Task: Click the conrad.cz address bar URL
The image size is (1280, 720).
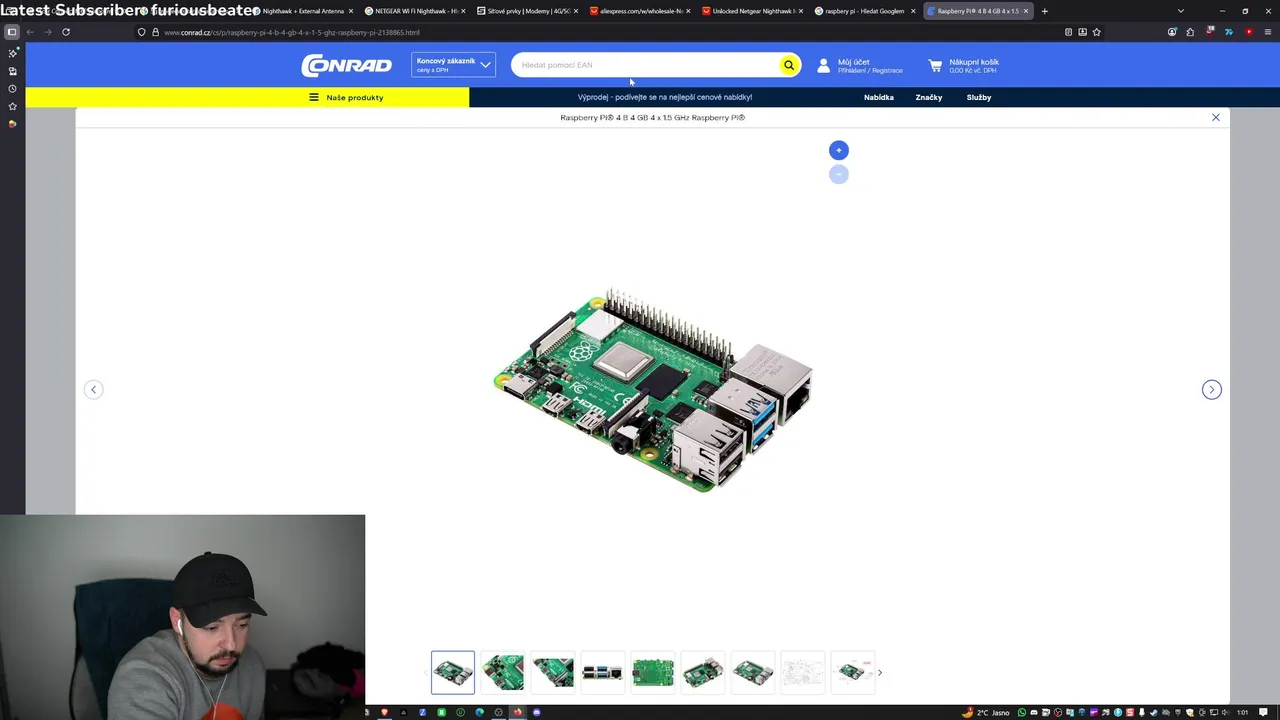Action: (x=292, y=32)
